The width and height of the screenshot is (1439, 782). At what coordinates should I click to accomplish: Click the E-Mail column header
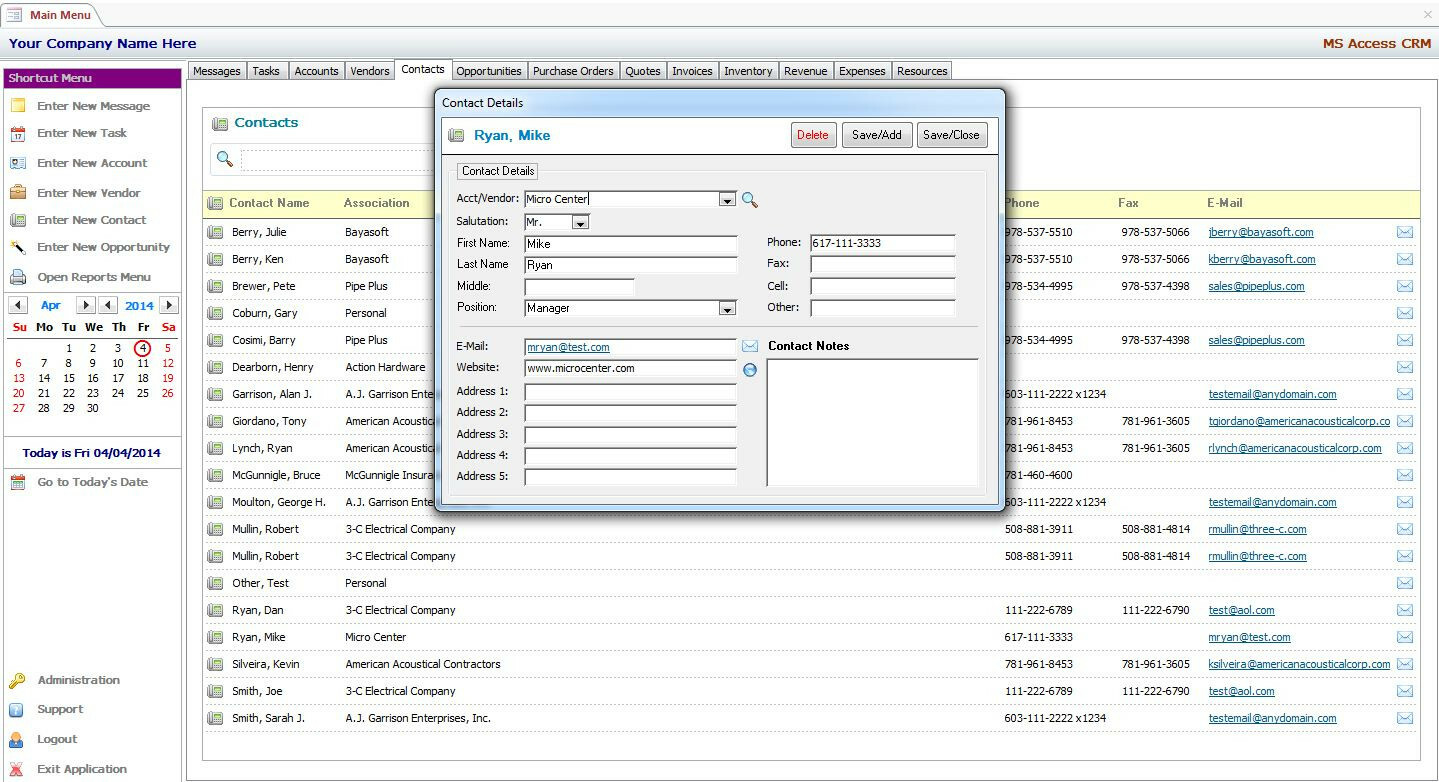(x=1224, y=203)
